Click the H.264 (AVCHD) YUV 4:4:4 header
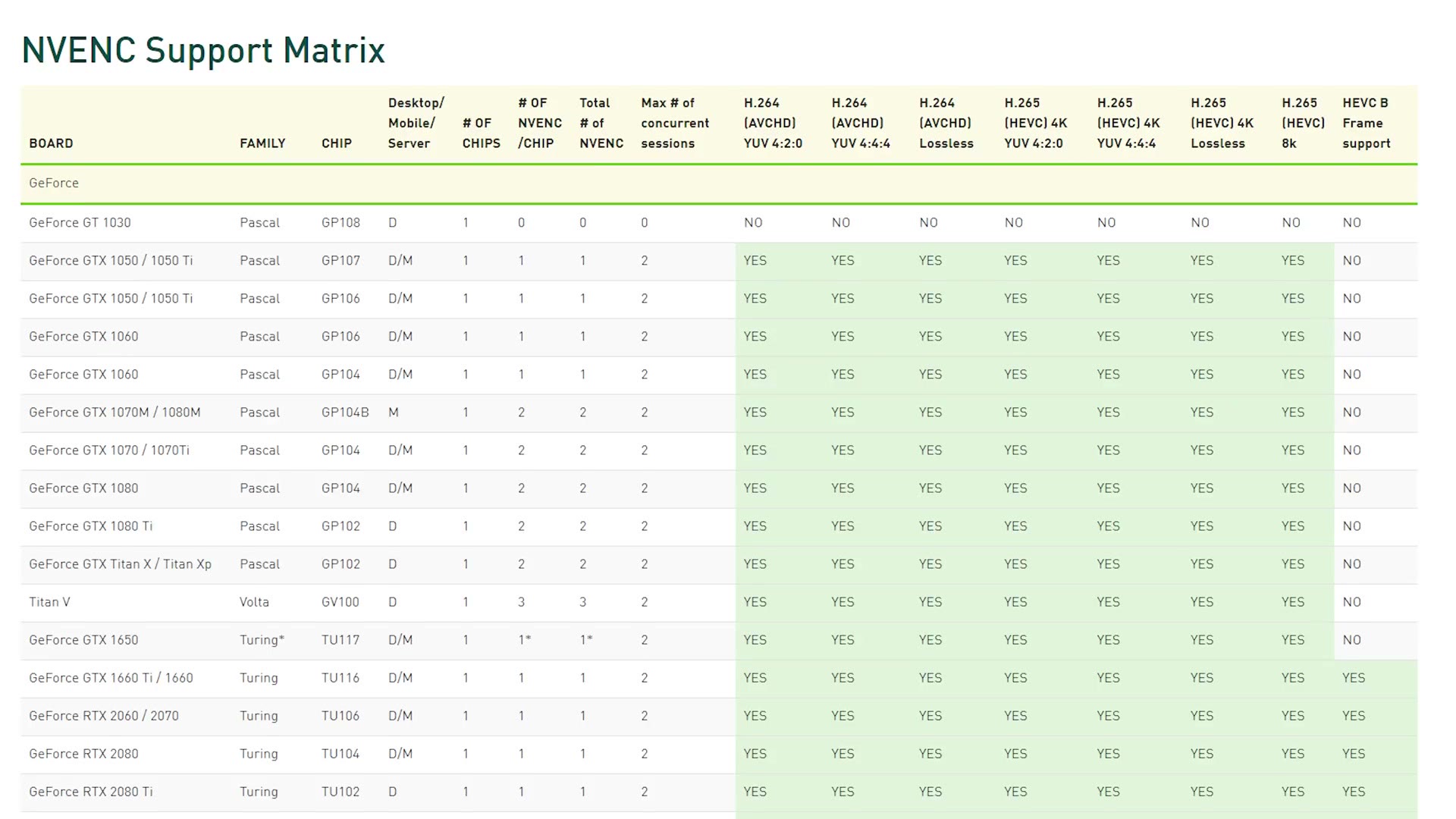1456x819 pixels. click(860, 123)
